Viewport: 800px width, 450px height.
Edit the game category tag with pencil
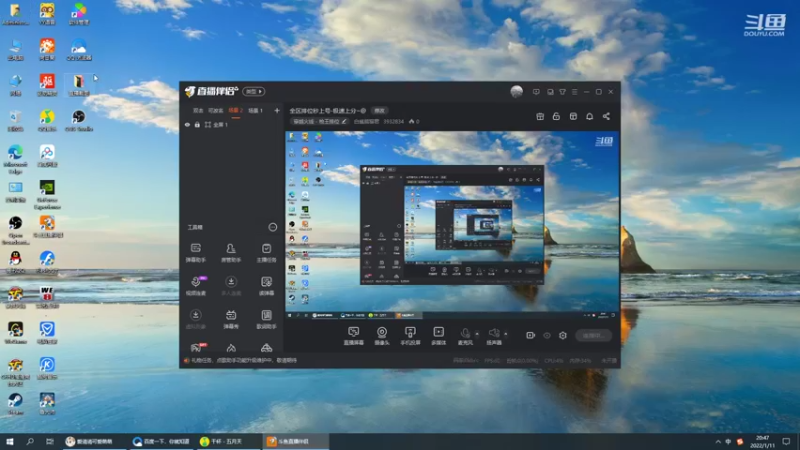(x=320, y=121)
